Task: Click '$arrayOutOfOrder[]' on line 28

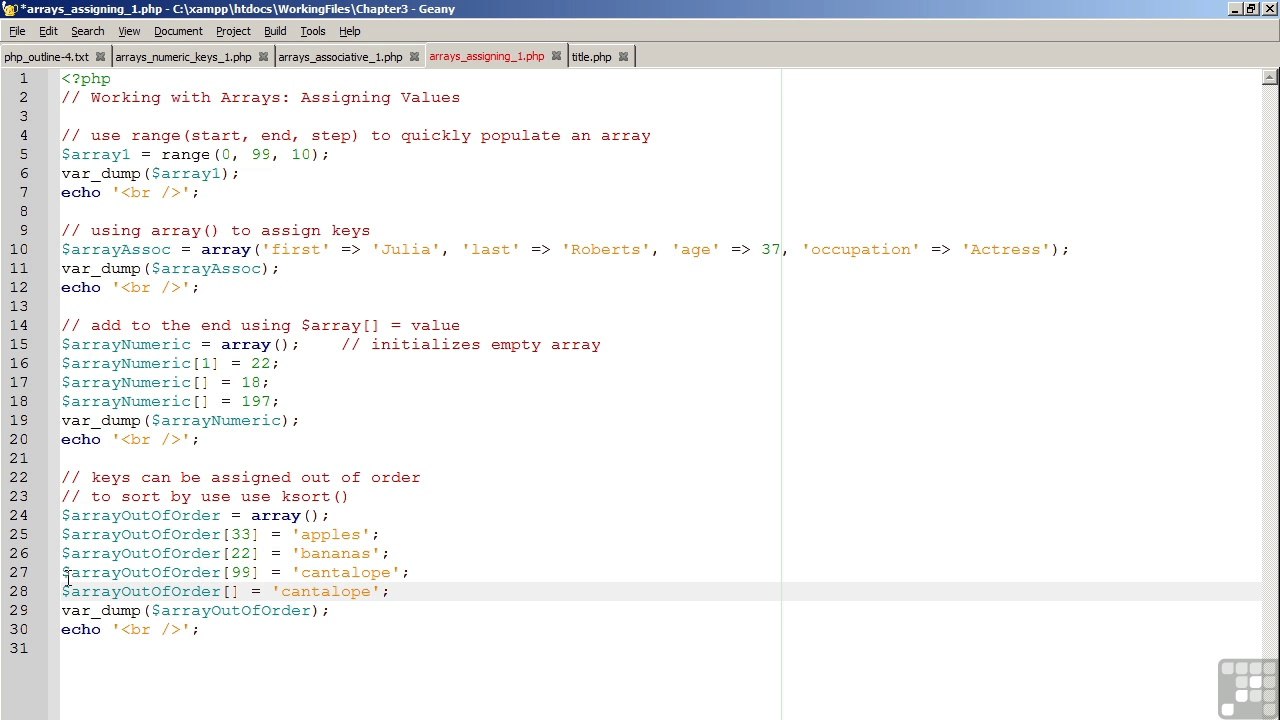Action: coord(150,591)
